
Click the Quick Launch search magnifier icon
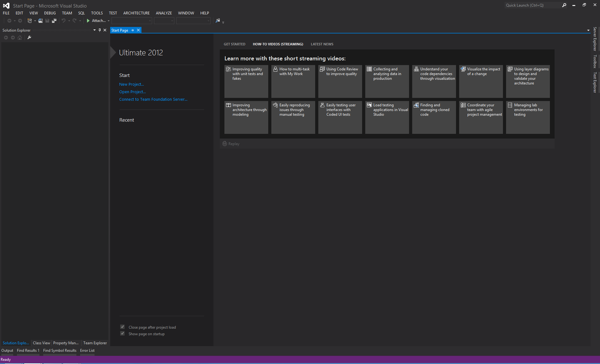(x=564, y=5)
